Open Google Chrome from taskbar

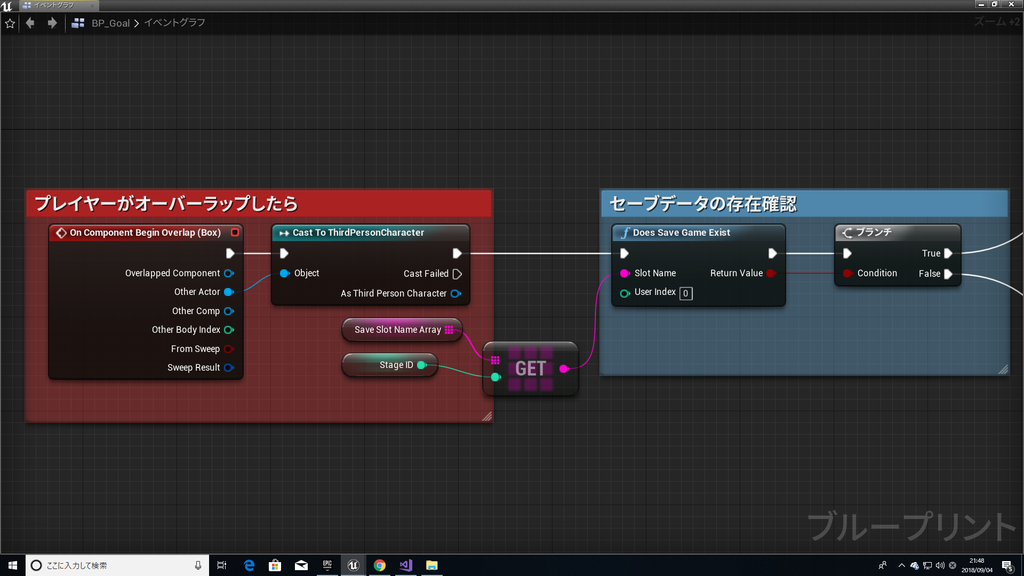(x=379, y=566)
